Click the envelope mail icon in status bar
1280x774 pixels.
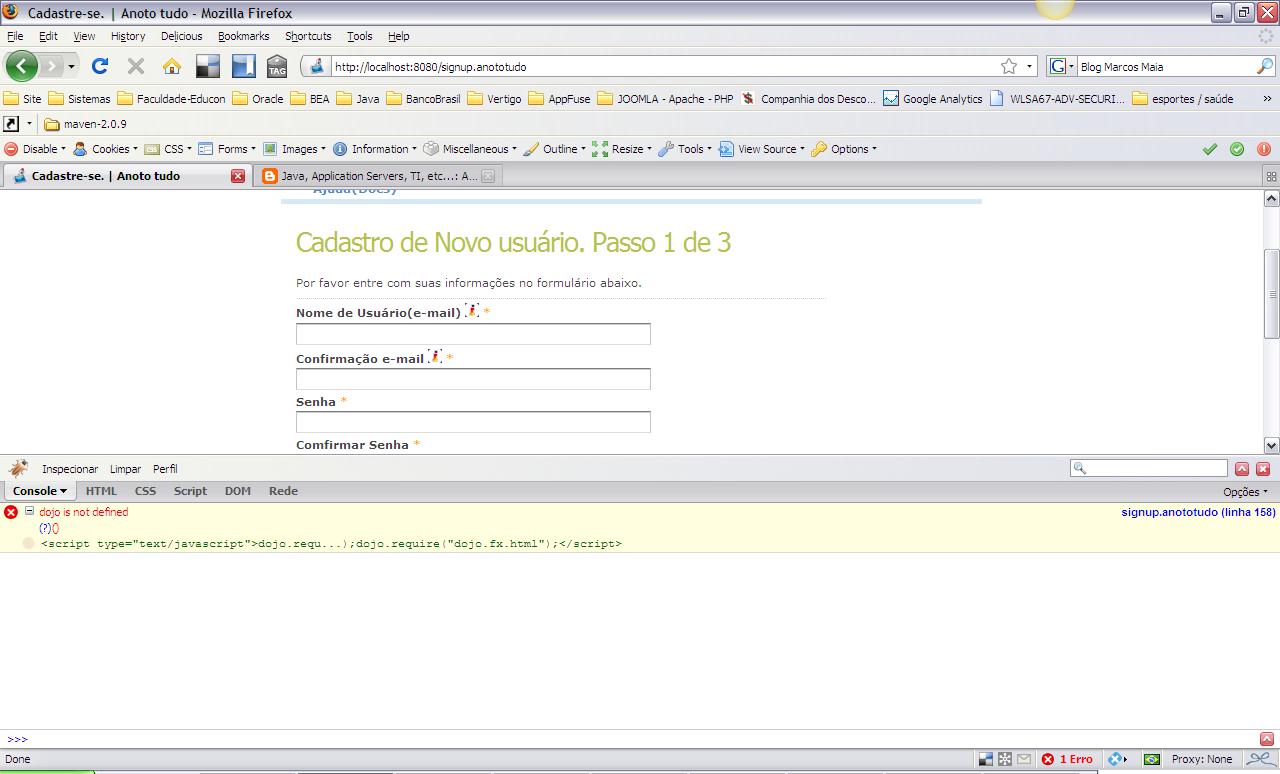pyautogui.click(x=1024, y=759)
